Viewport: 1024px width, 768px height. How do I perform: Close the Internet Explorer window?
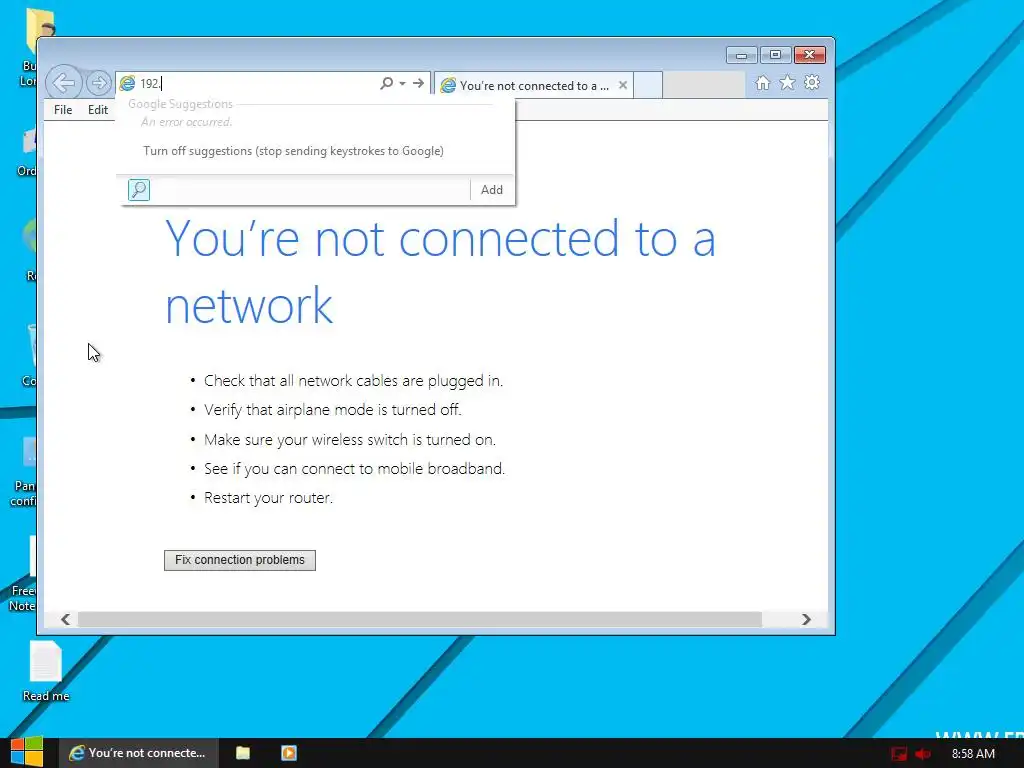coord(810,55)
